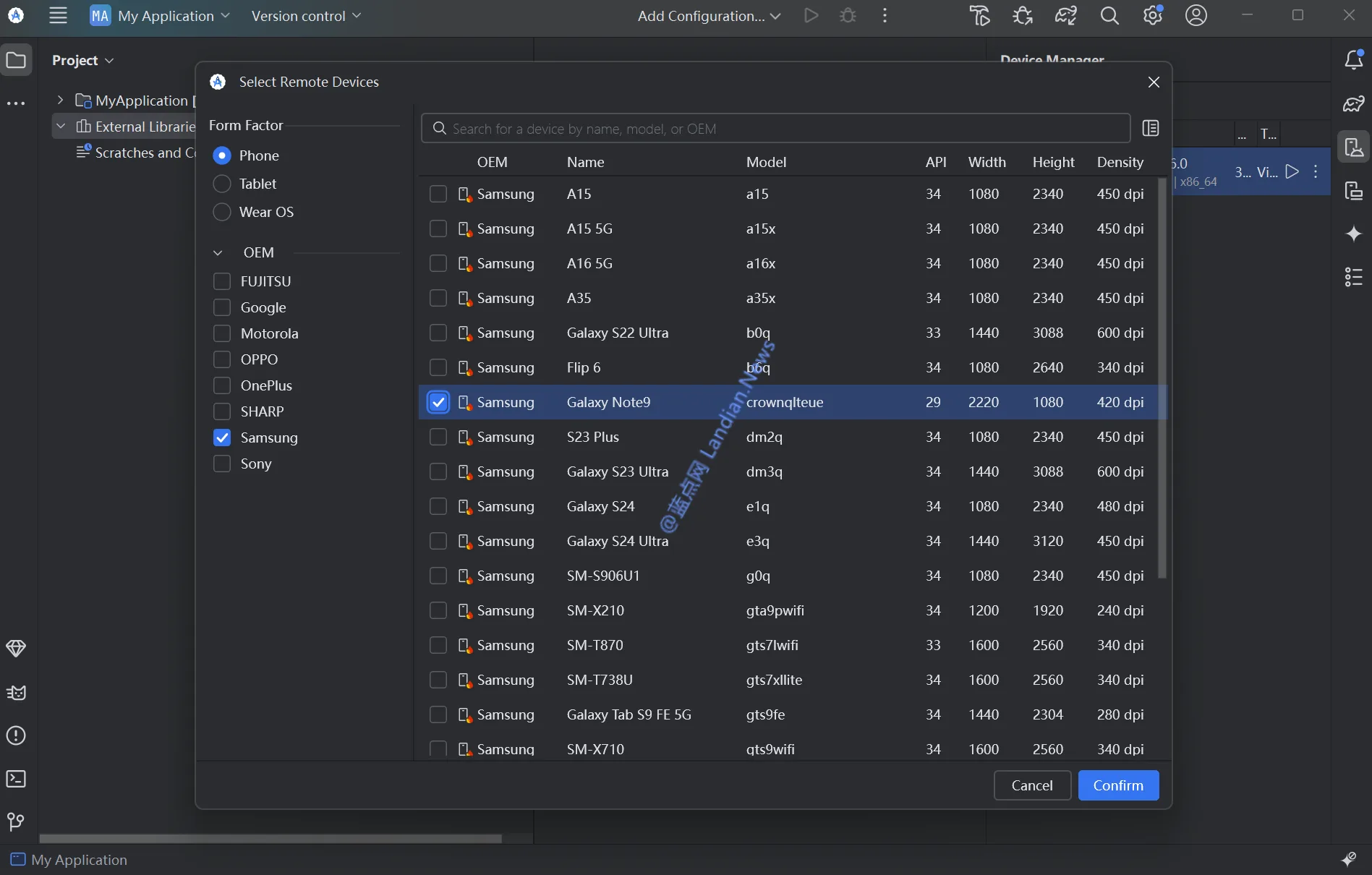Open the Terminal tool window icon

click(16, 779)
